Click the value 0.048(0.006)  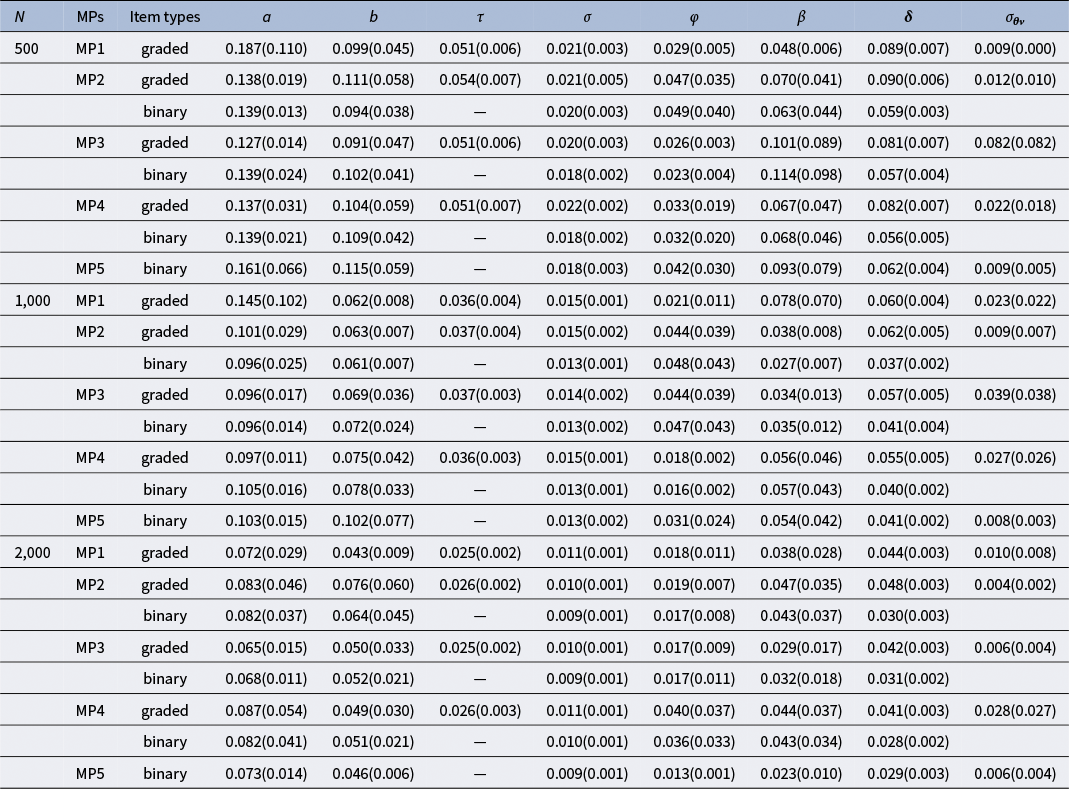coord(801,48)
